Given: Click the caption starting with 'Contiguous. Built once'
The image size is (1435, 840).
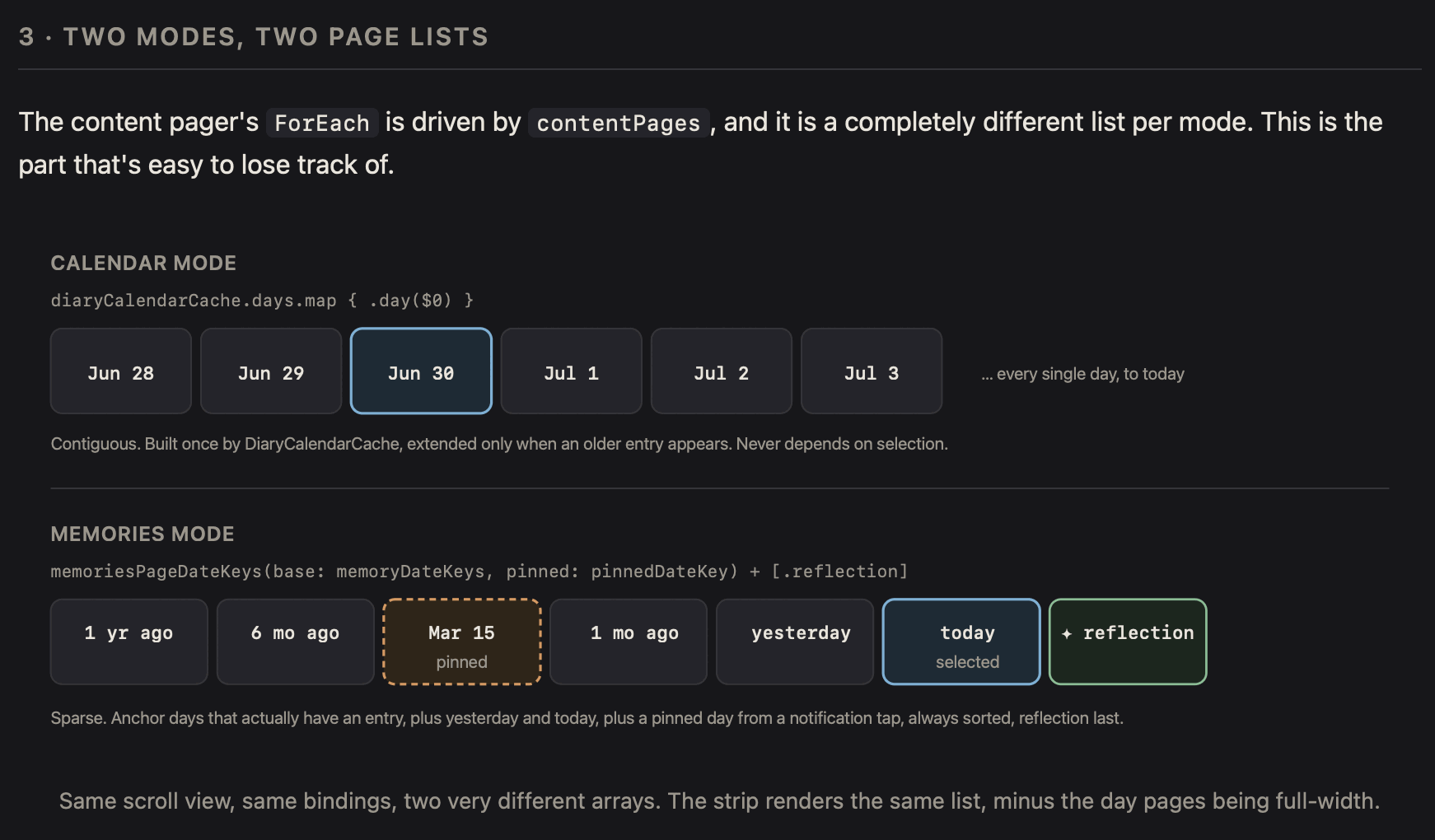Looking at the screenshot, I should pyautogui.click(x=499, y=444).
